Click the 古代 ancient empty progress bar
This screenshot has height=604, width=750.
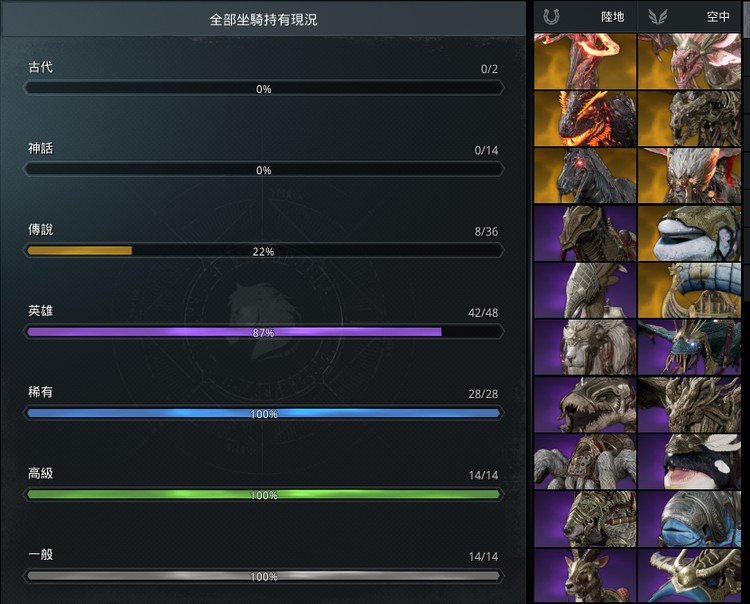(x=264, y=88)
